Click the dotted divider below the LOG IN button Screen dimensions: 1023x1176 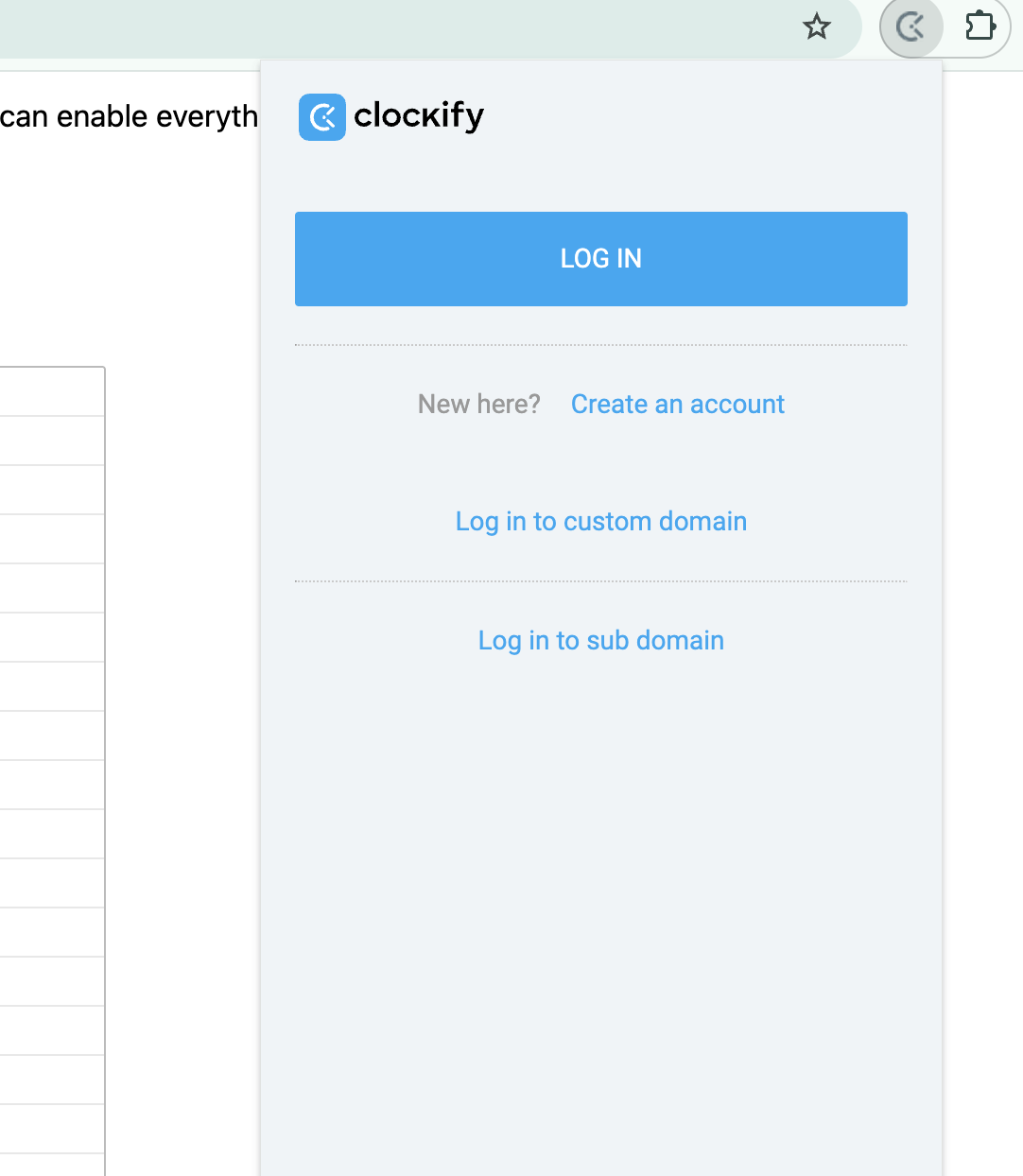point(601,345)
